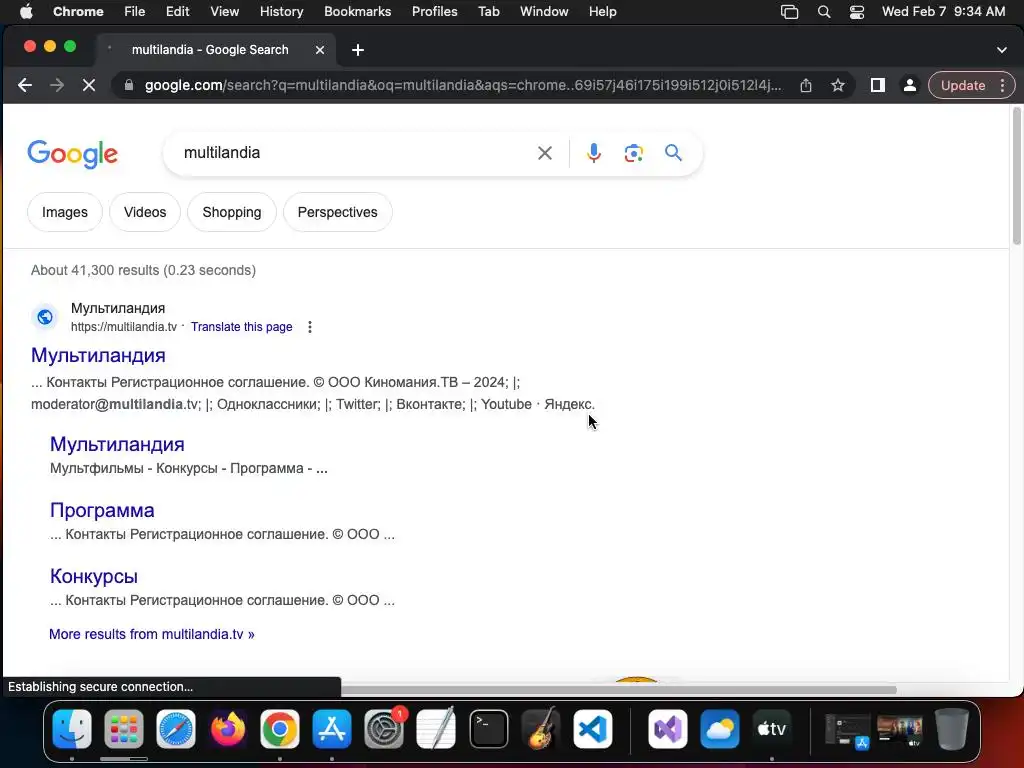Open the tab search chevron
The image size is (1024, 768).
[1002, 50]
